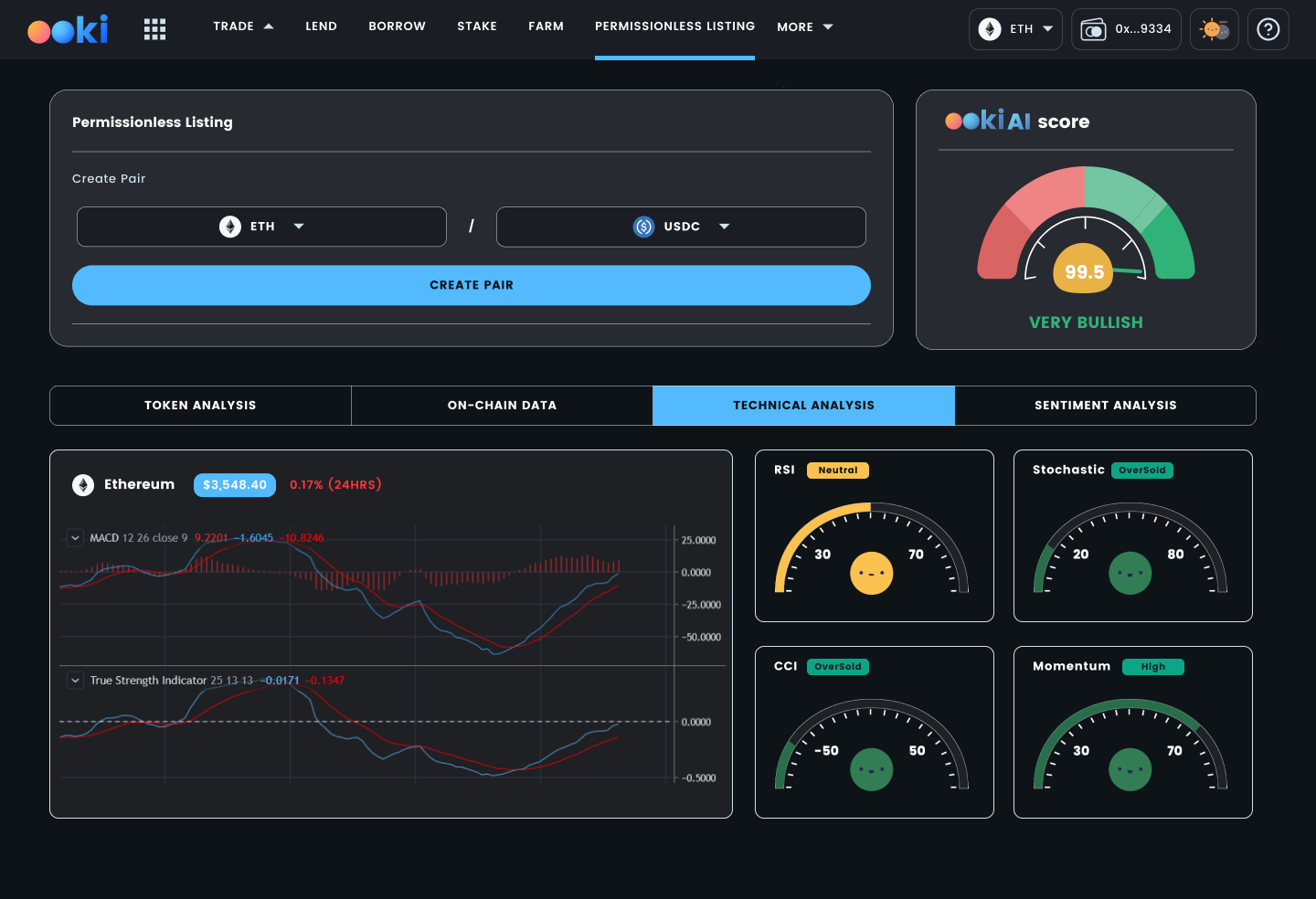The height and width of the screenshot is (899, 1316).
Task: Click the RSI neutral face icon
Action: point(871,574)
